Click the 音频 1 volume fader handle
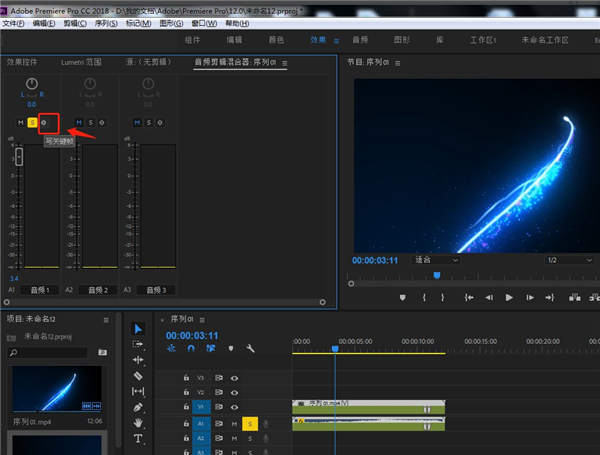 (x=18, y=156)
